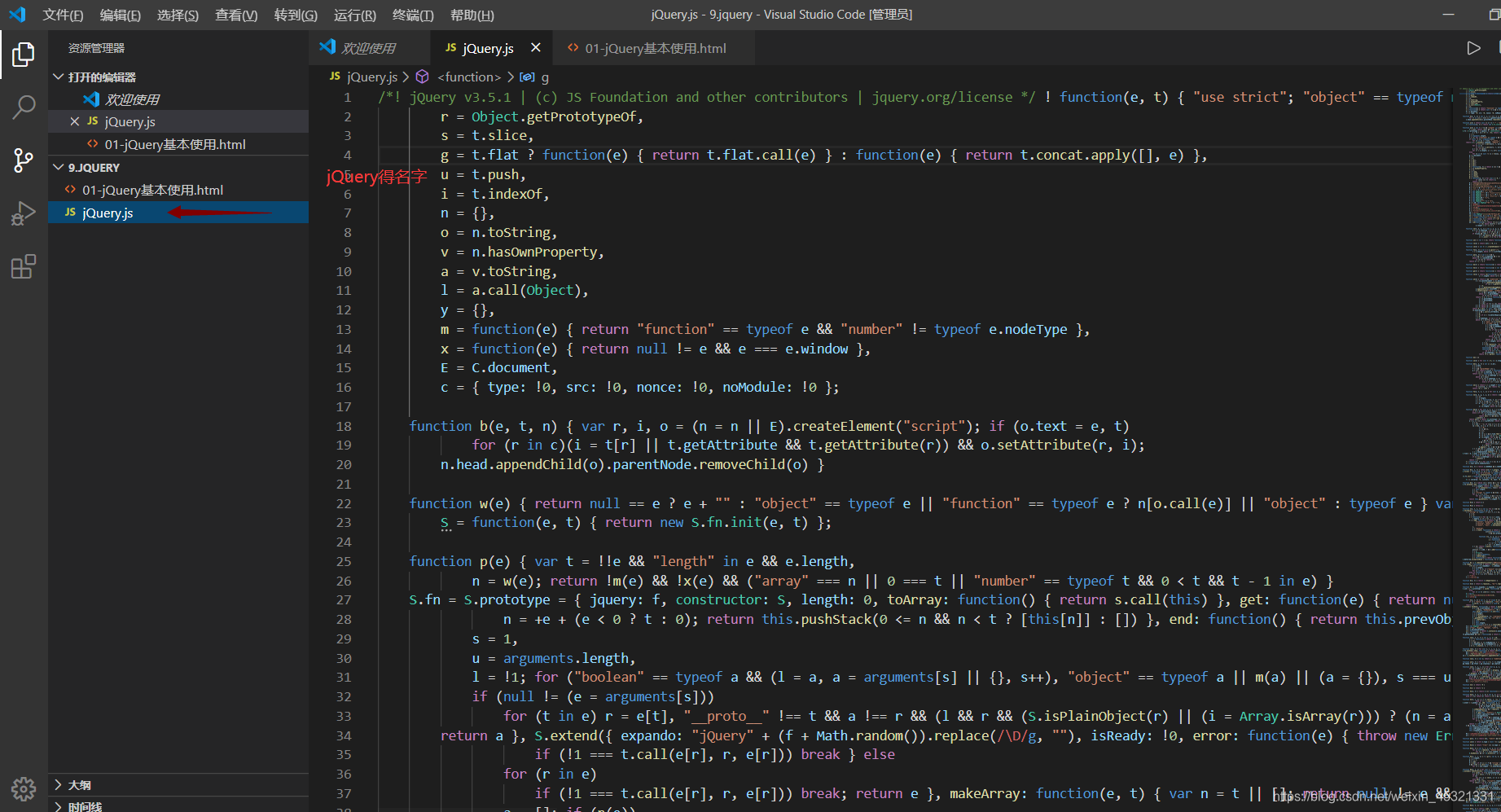Click the VS Code logo icon
This screenshot has height=812, width=1501.
17,15
